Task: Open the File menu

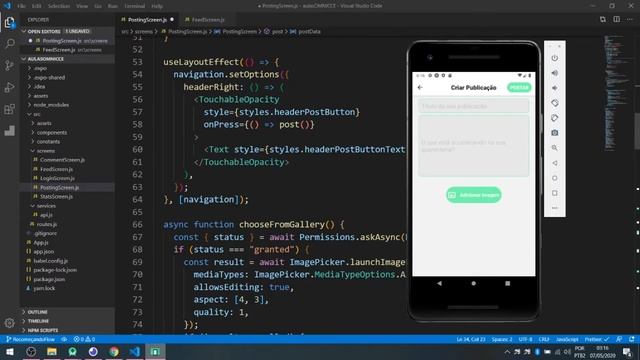Action: (22, 6)
